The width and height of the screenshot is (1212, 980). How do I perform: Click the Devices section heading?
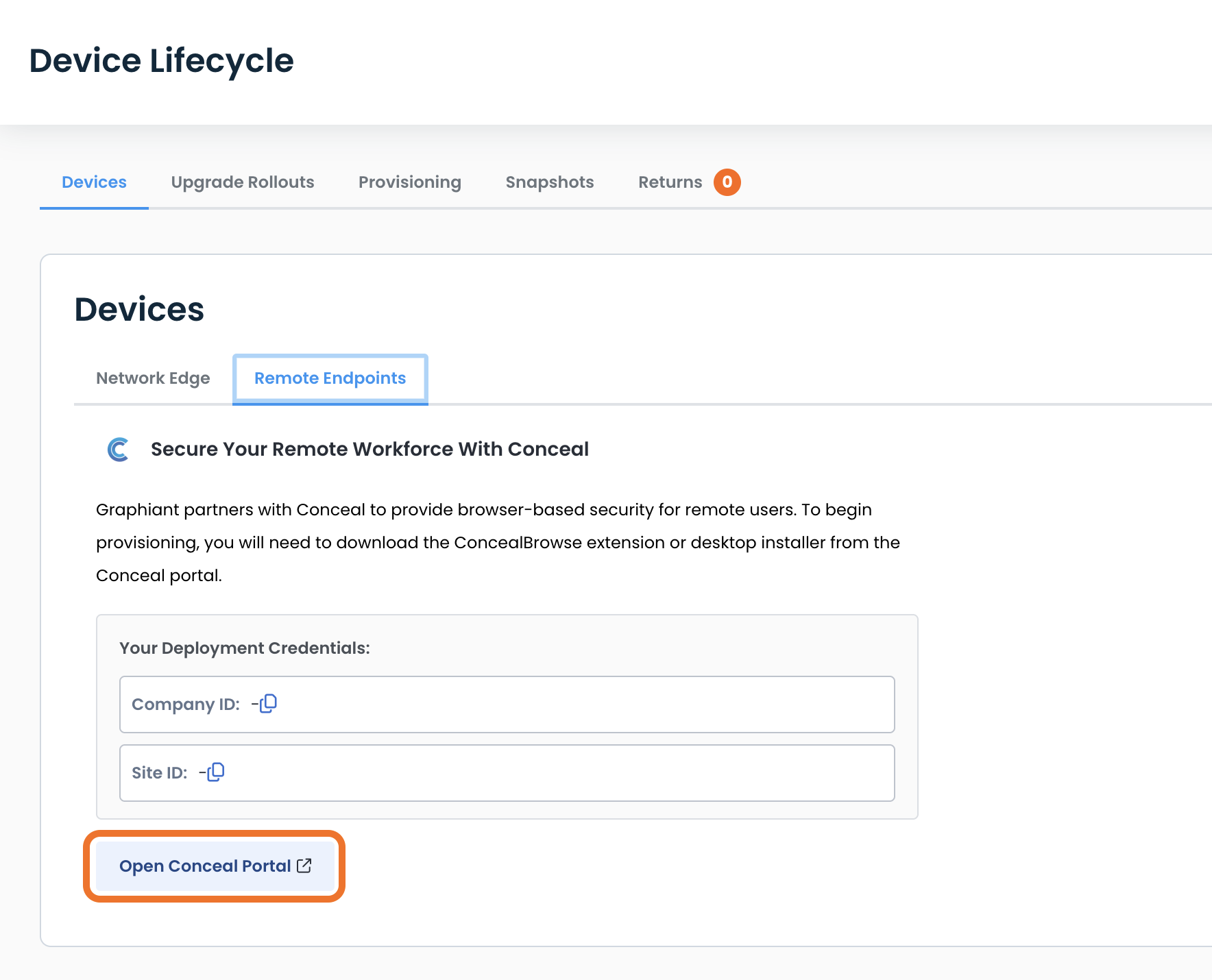(139, 310)
